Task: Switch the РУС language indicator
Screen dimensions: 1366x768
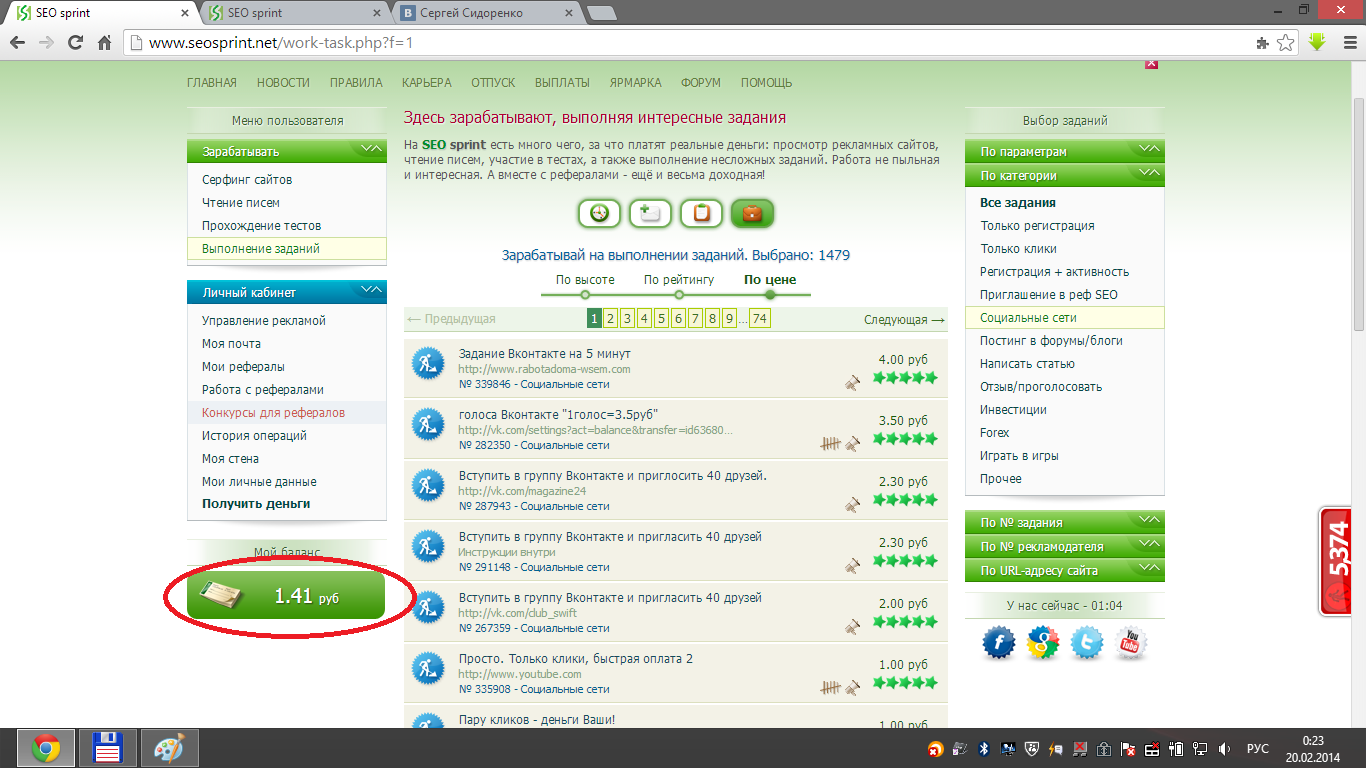Action: tap(1257, 749)
